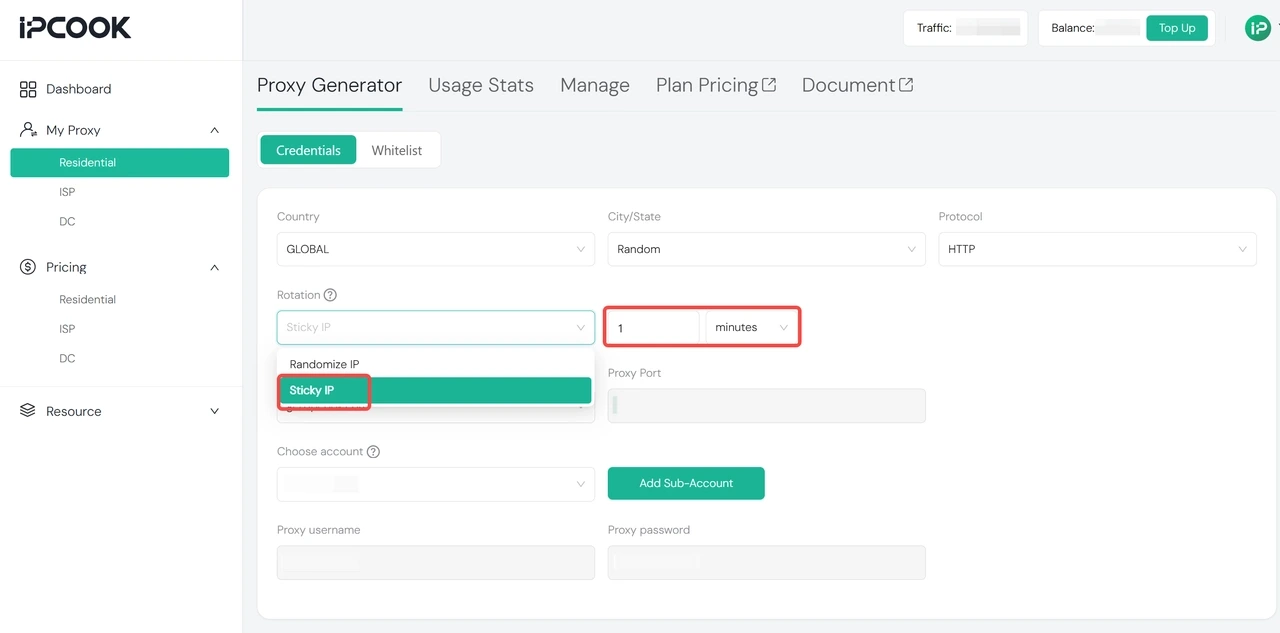
Task: Select Sticky IP option
Action: [x=435, y=390]
